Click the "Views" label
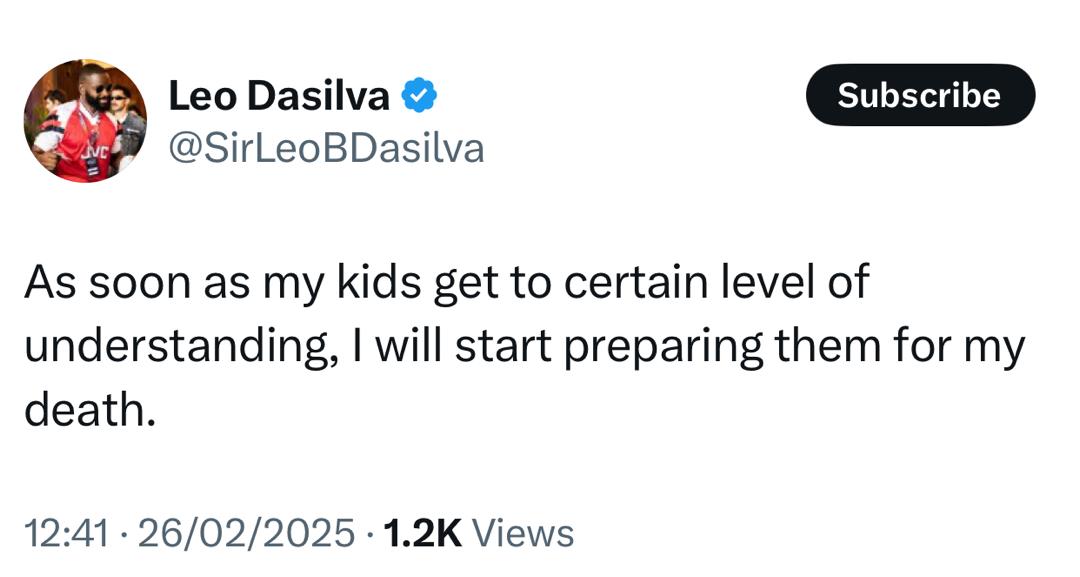 [523, 532]
